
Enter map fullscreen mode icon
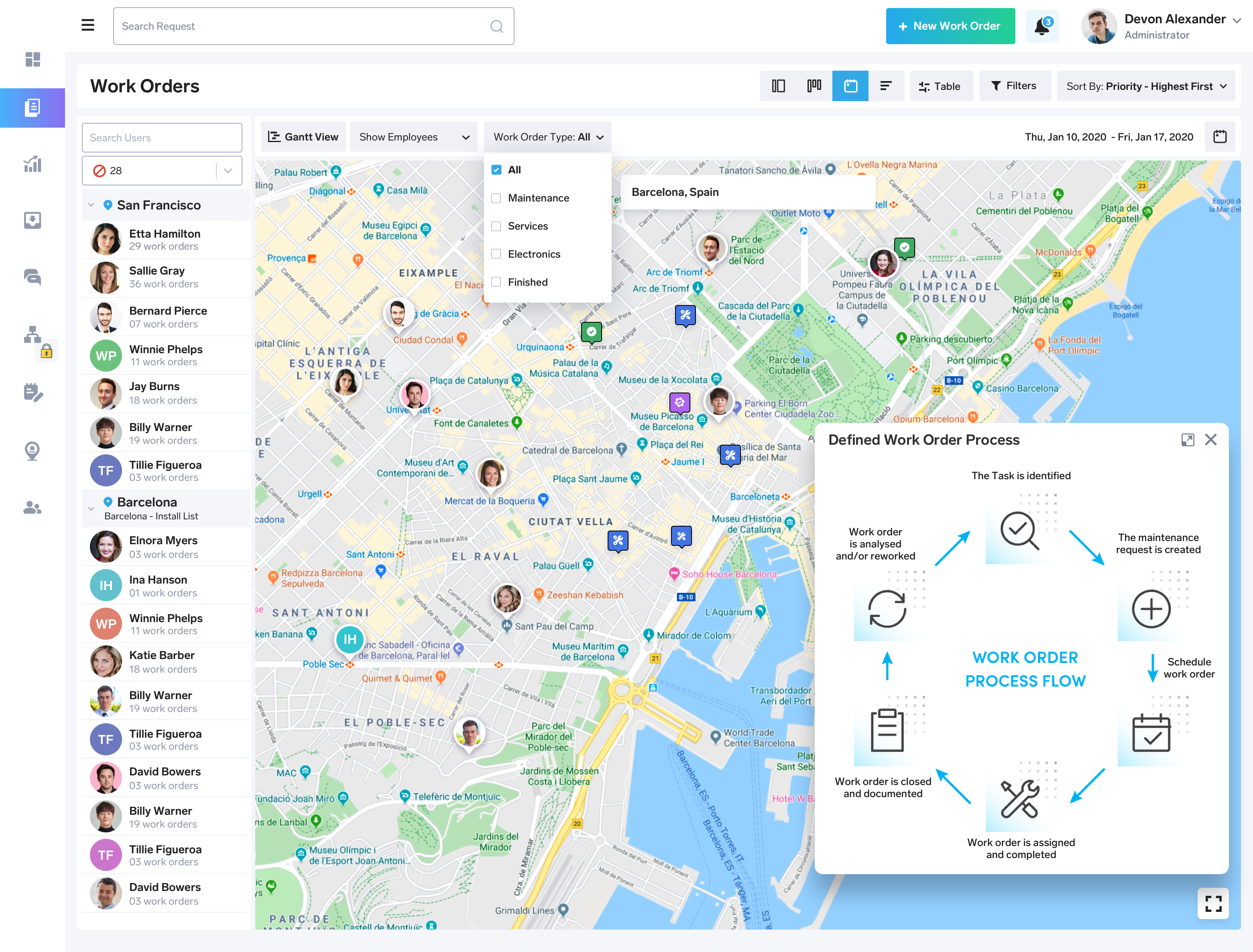pos(1213,903)
